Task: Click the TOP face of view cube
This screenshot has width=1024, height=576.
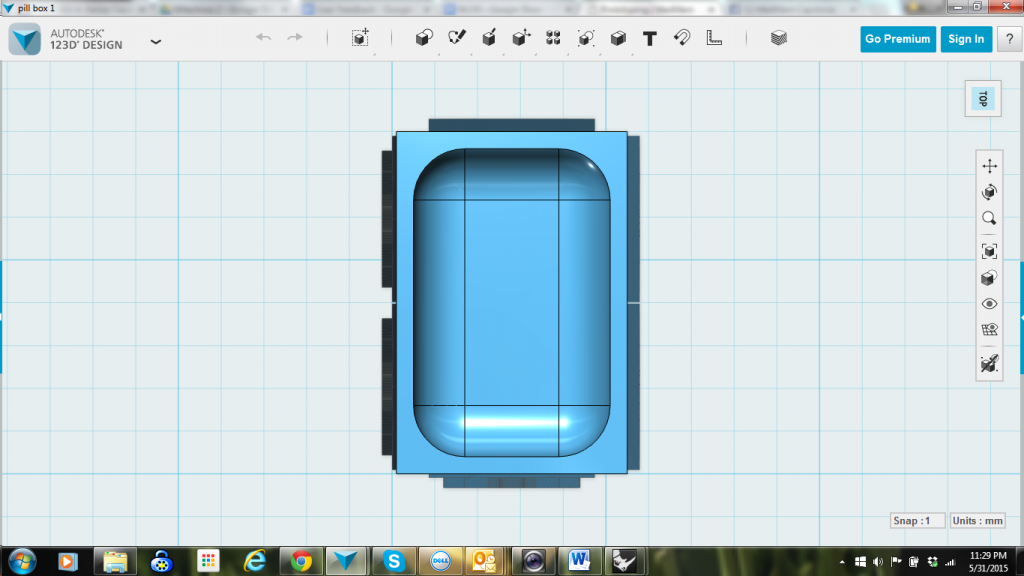Action: (x=982, y=99)
